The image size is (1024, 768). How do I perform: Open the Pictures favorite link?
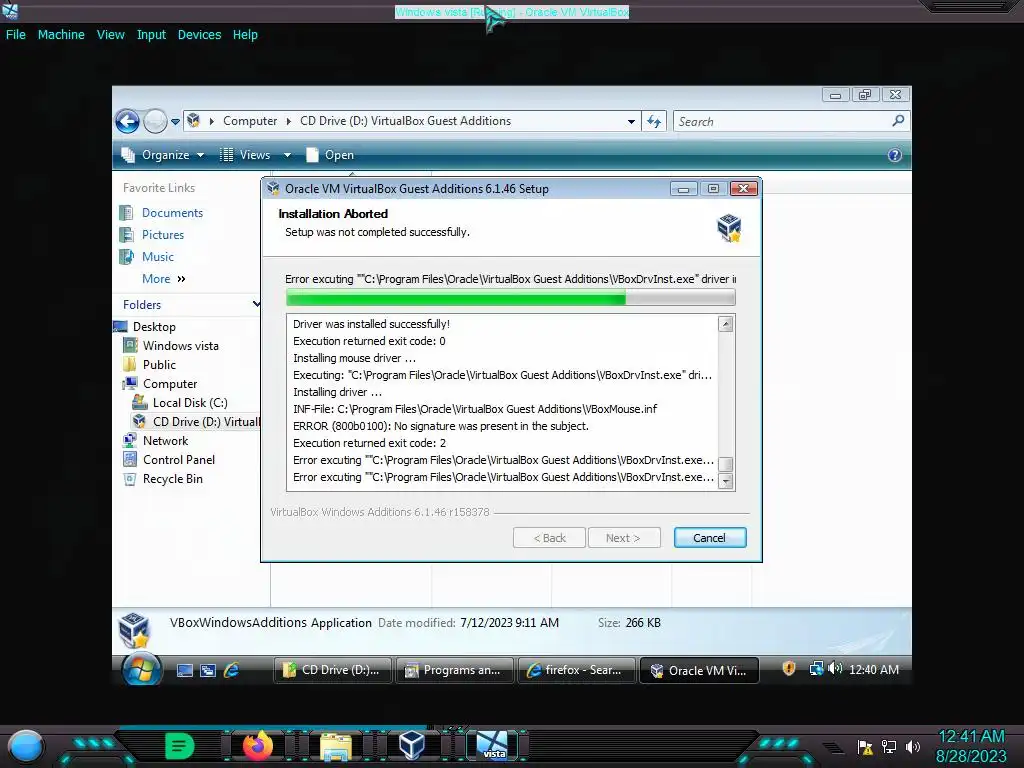tap(163, 235)
